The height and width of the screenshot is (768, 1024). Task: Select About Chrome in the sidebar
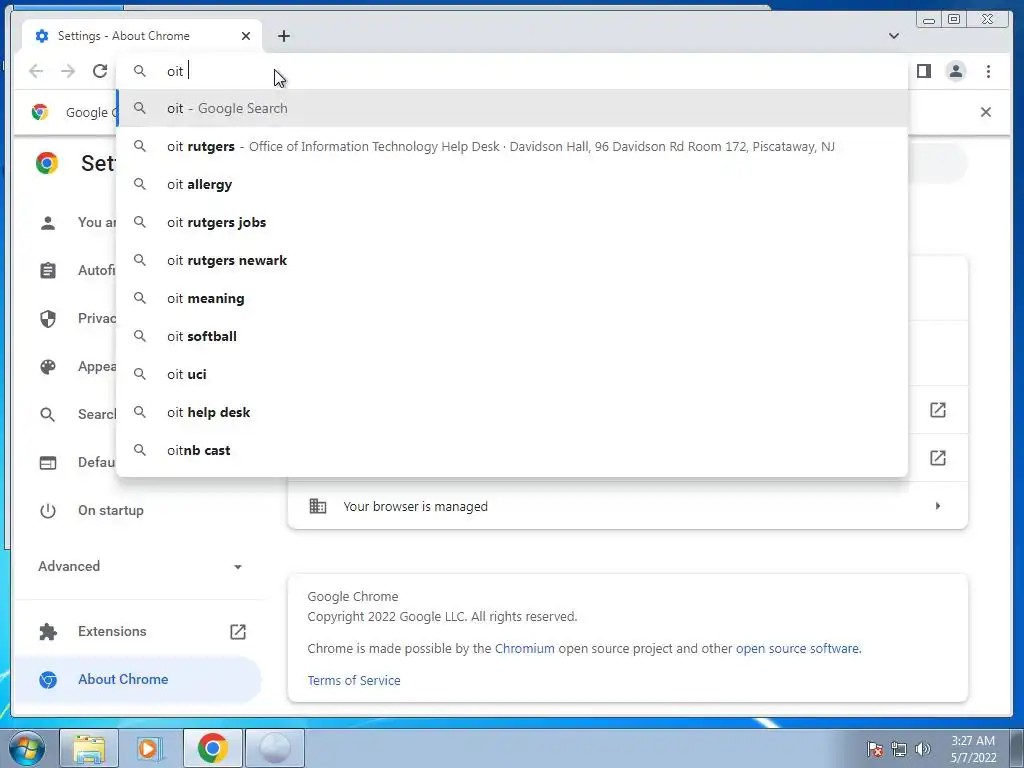pyautogui.click(x=138, y=679)
